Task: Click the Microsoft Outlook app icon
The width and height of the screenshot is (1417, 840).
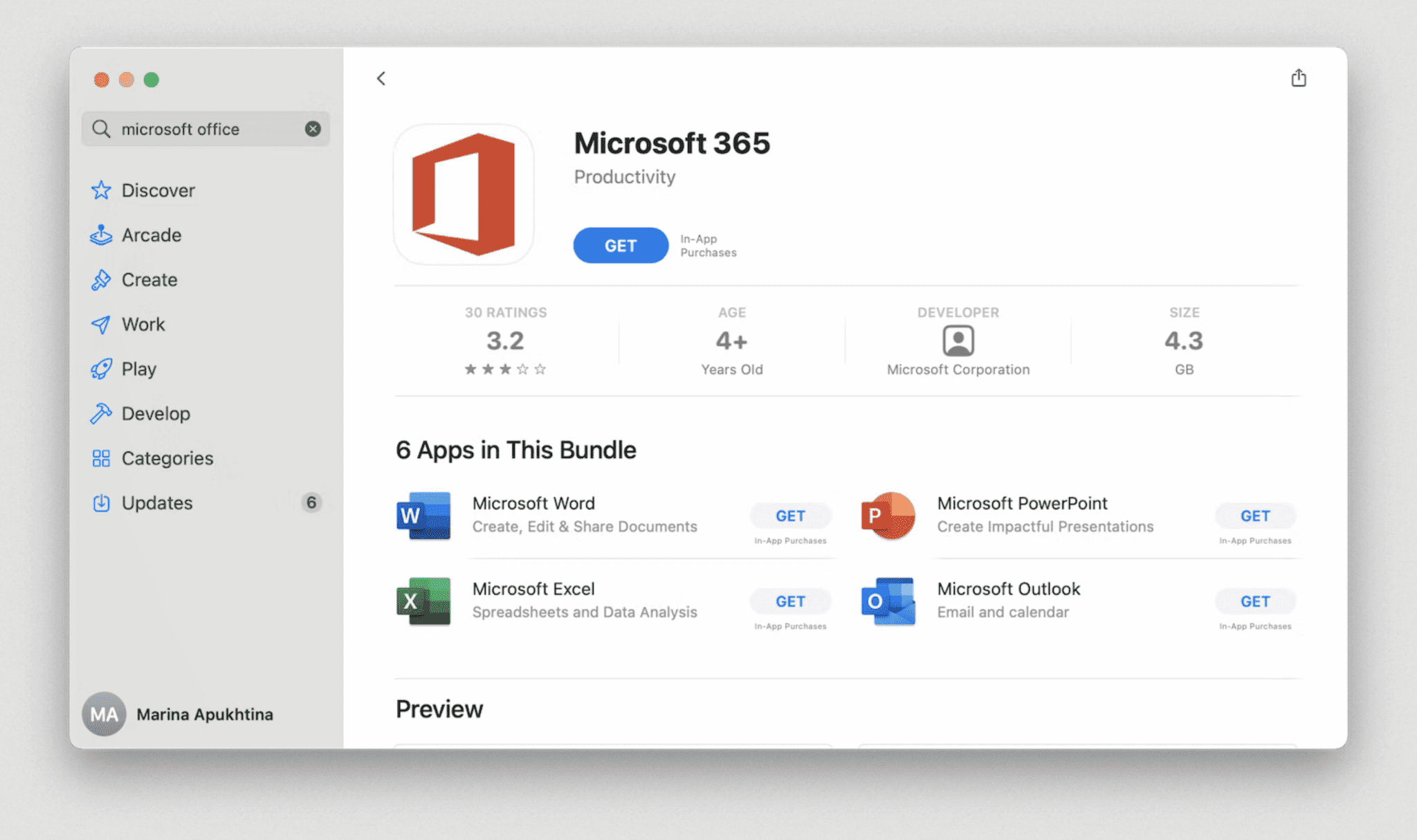Action: tap(888, 601)
